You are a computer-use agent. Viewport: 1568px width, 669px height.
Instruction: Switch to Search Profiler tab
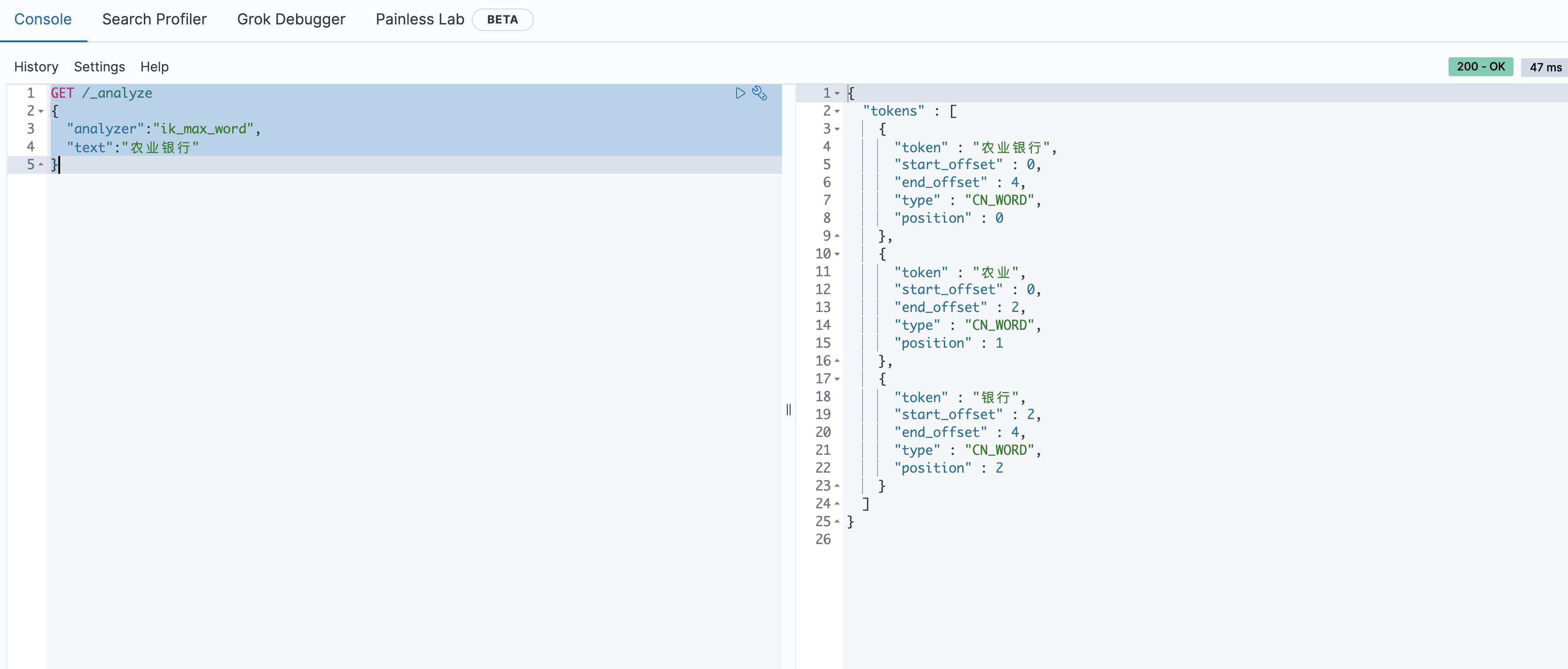(x=154, y=19)
